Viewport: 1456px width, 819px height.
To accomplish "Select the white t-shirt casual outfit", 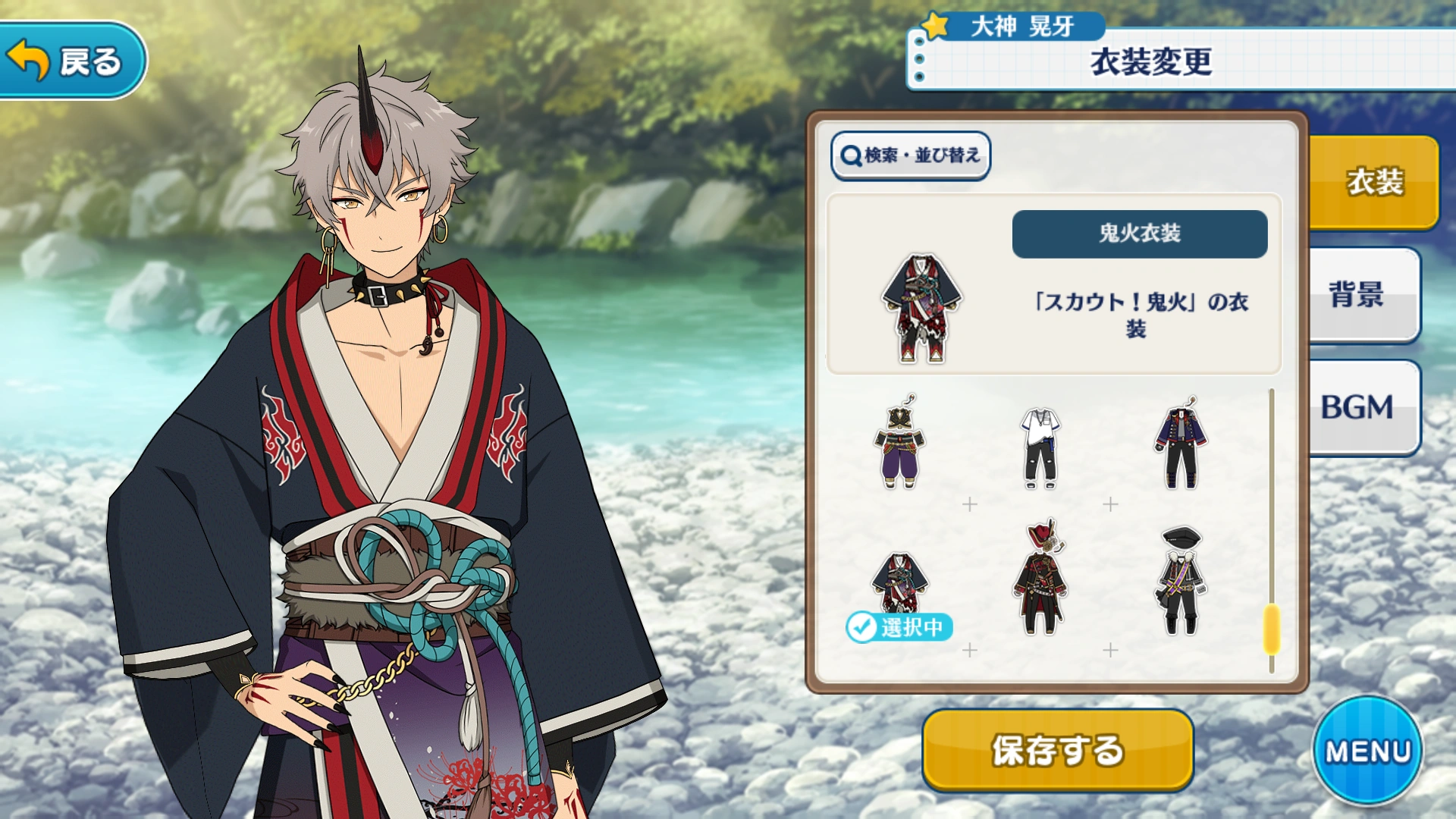I will pyautogui.click(x=1040, y=447).
